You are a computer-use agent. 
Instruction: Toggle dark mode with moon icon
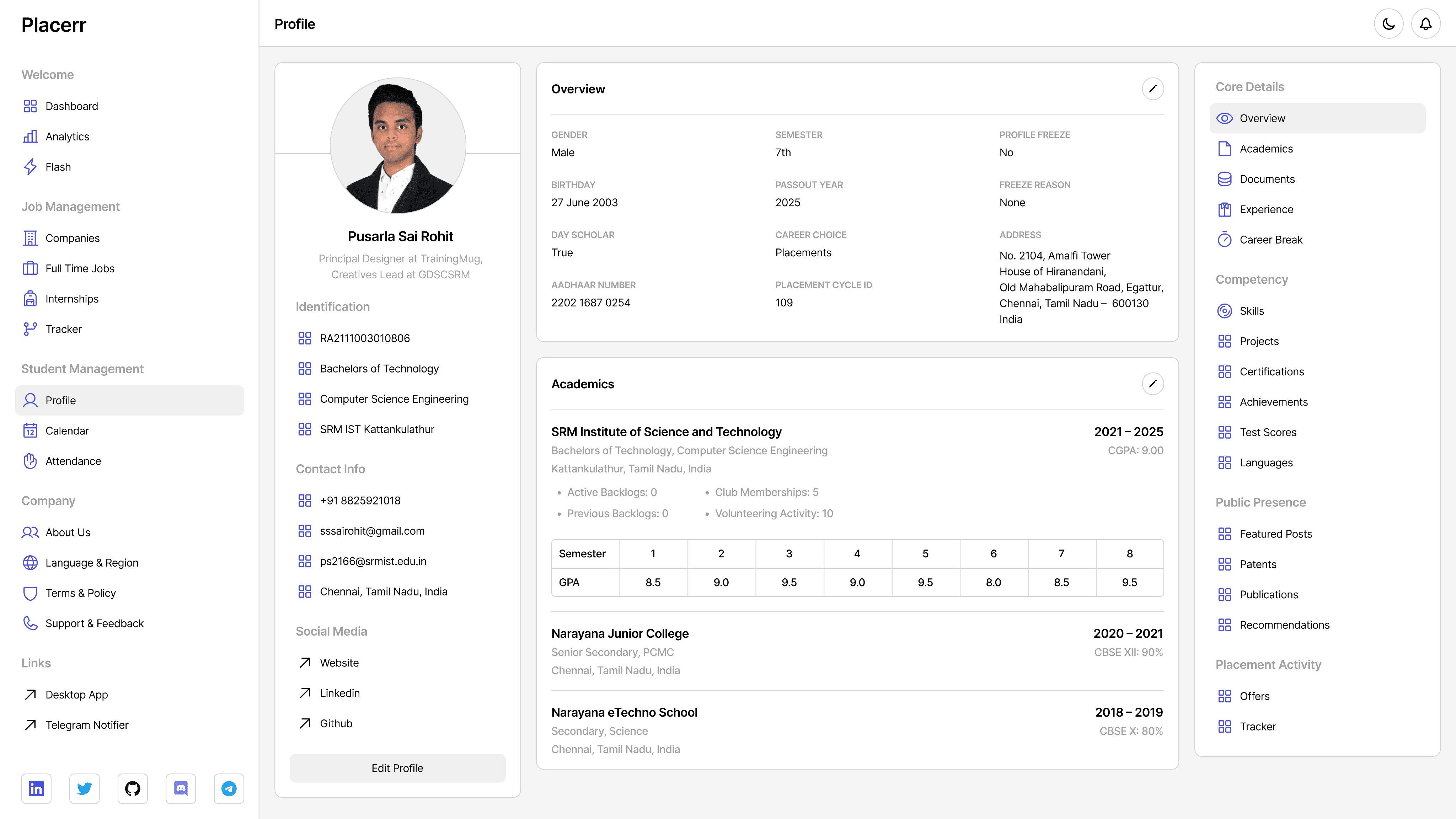(1388, 24)
